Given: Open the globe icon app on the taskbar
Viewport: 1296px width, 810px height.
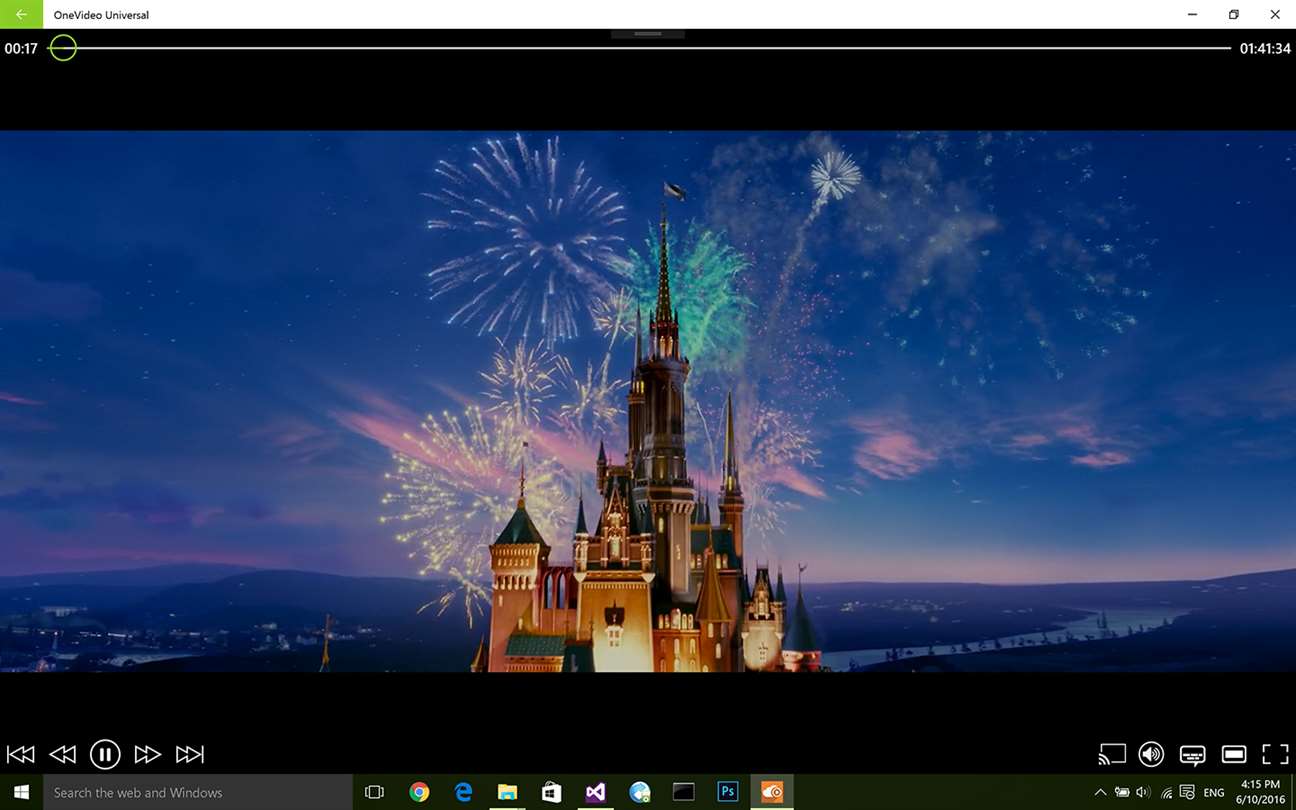Looking at the screenshot, I should coord(640,792).
